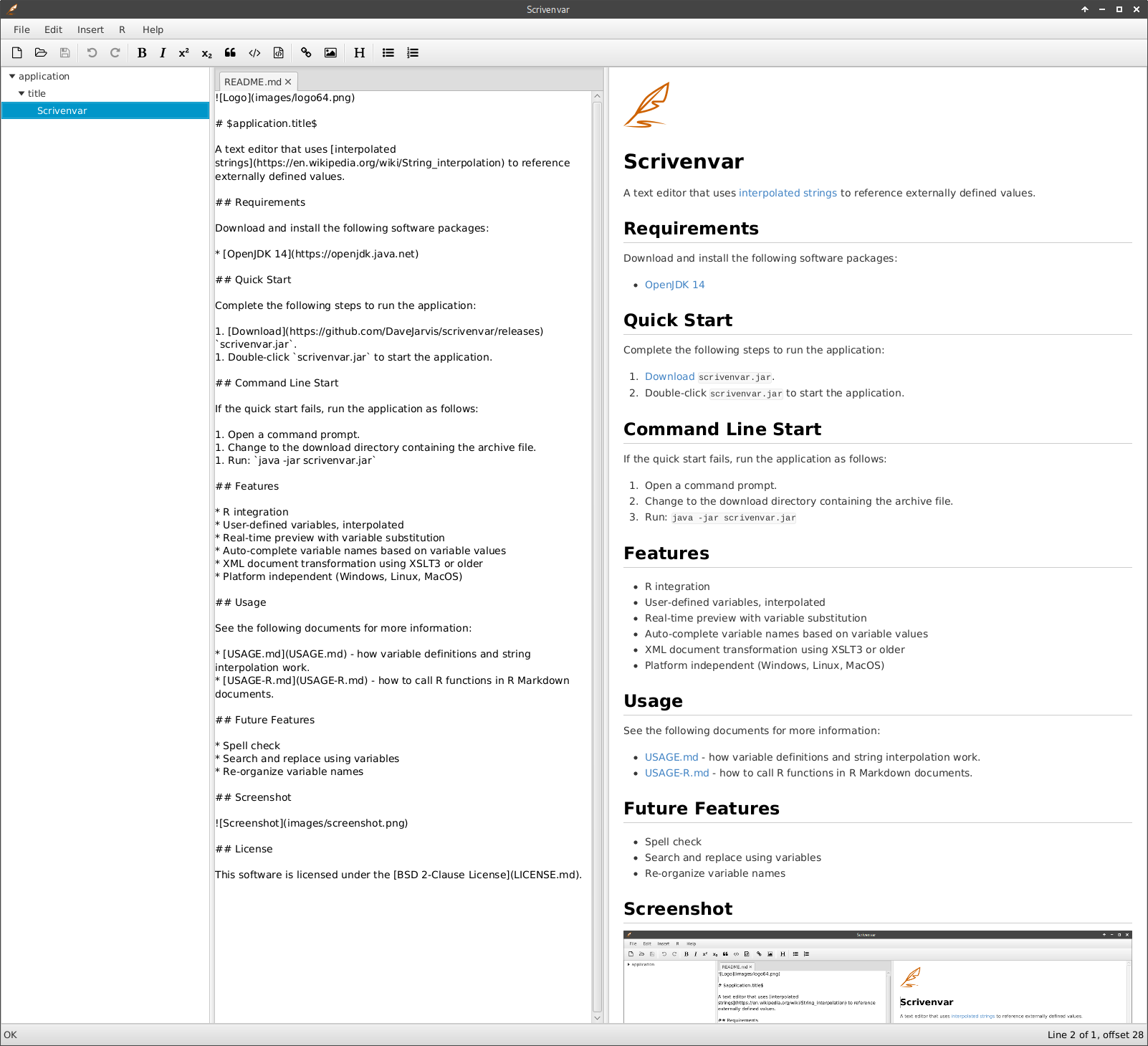This screenshot has height=1046, width=1148.
Task: Apply italic formatting
Action: click(x=163, y=52)
